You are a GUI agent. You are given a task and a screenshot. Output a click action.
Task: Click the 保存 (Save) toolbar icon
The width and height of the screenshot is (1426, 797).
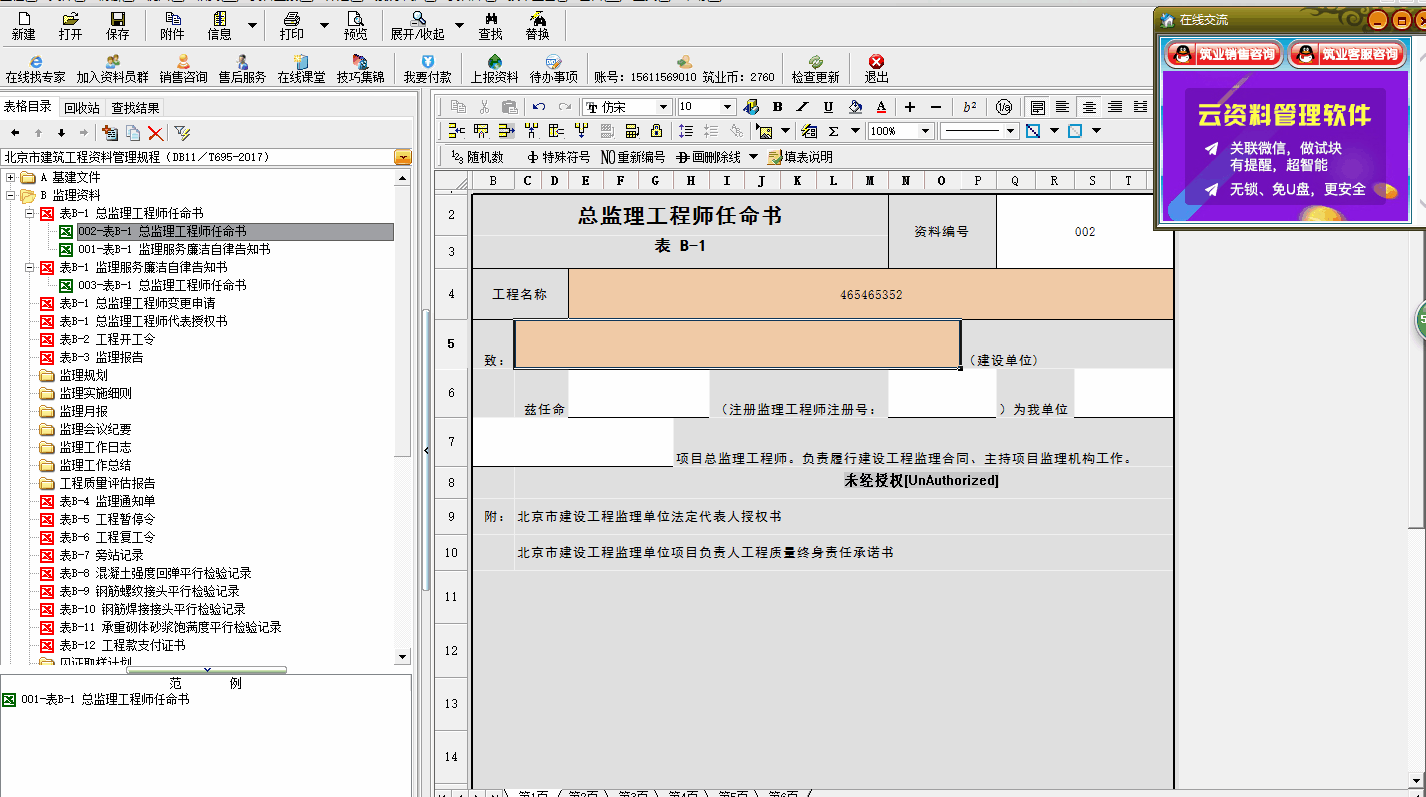[118, 26]
